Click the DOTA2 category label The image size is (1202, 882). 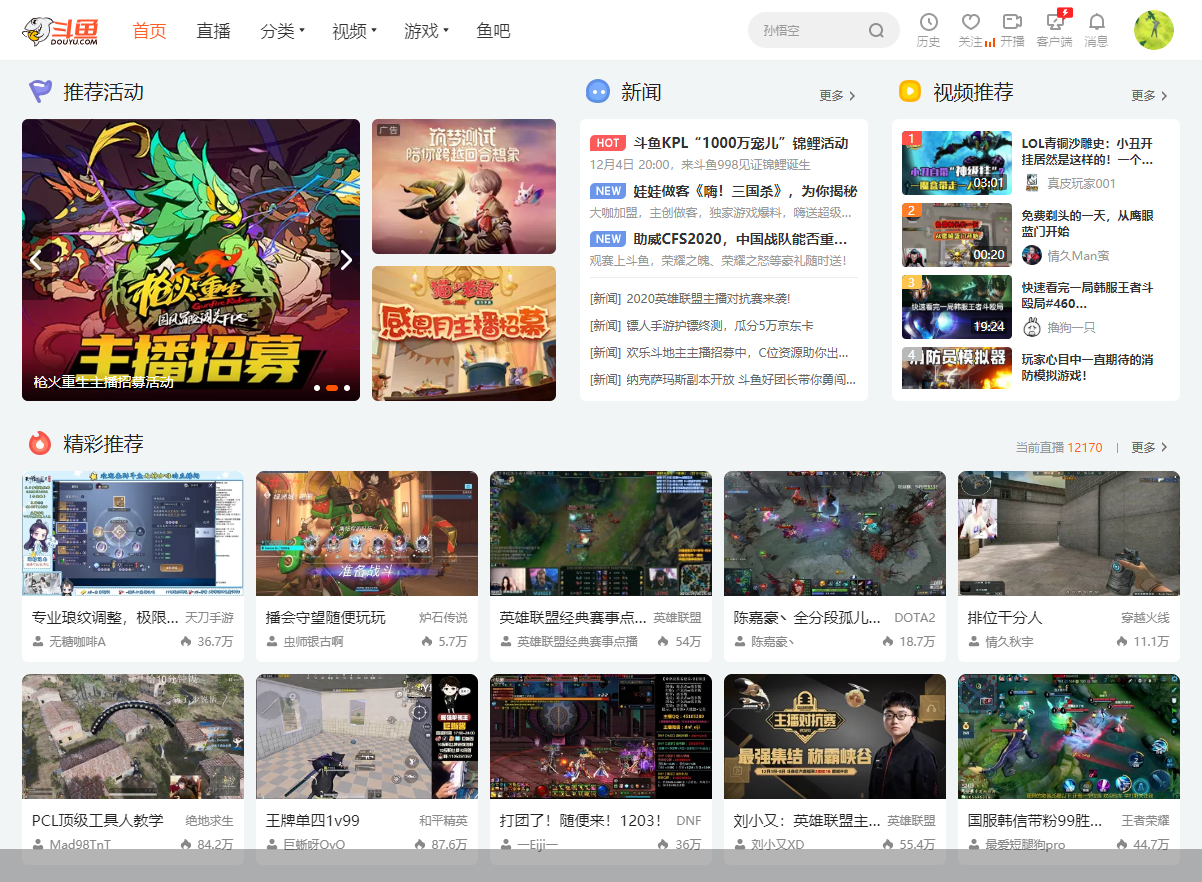click(914, 617)
